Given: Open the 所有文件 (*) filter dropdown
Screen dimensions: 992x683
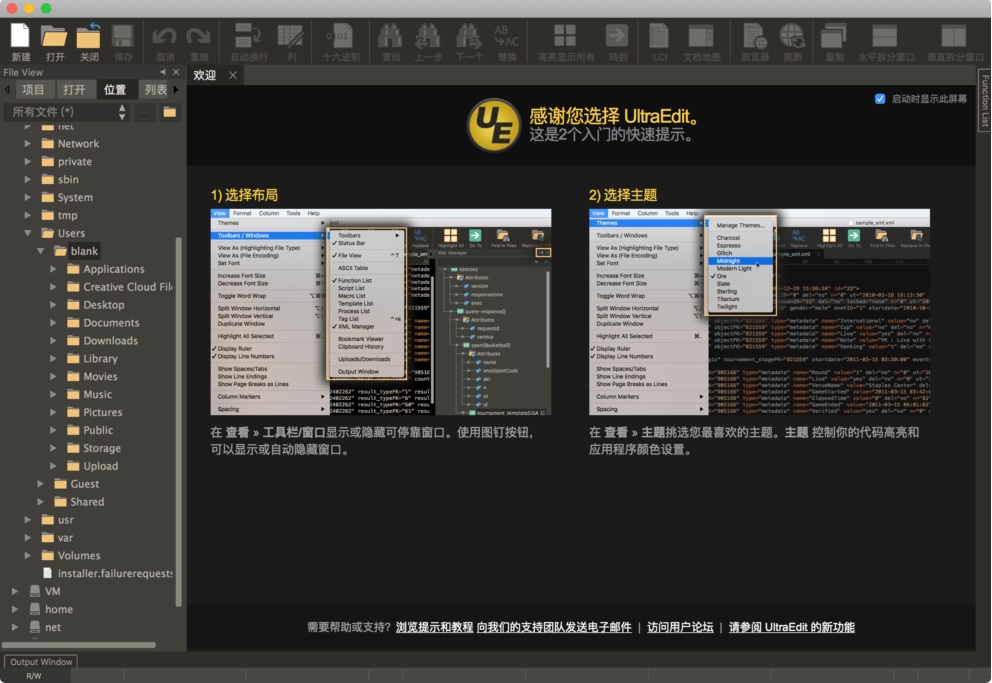Looking at the screenshot, I should (x=68, y=112).
